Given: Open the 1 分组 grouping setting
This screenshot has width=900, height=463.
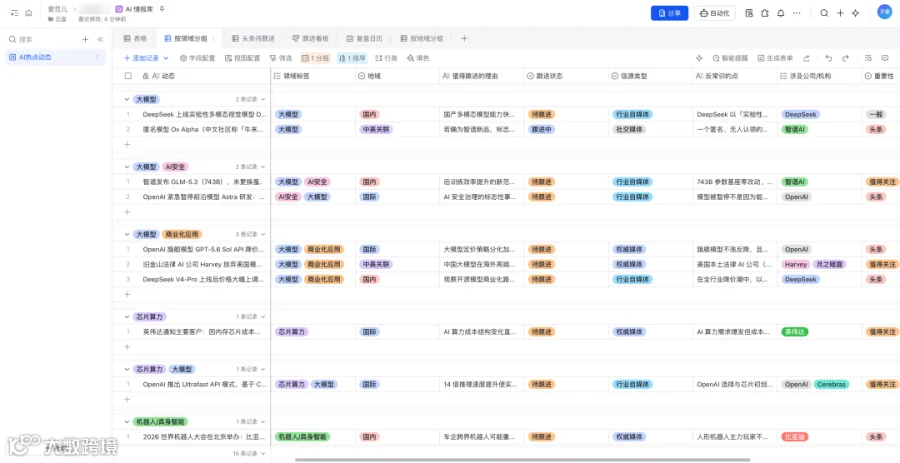Looking at the screenshot, I should pos(316,58).
